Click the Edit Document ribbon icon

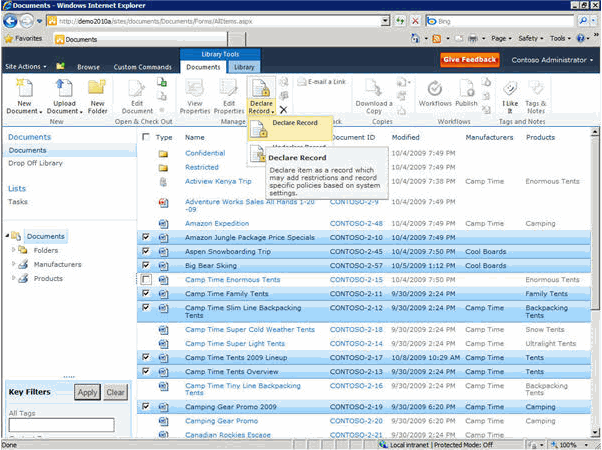pos(137,96)
